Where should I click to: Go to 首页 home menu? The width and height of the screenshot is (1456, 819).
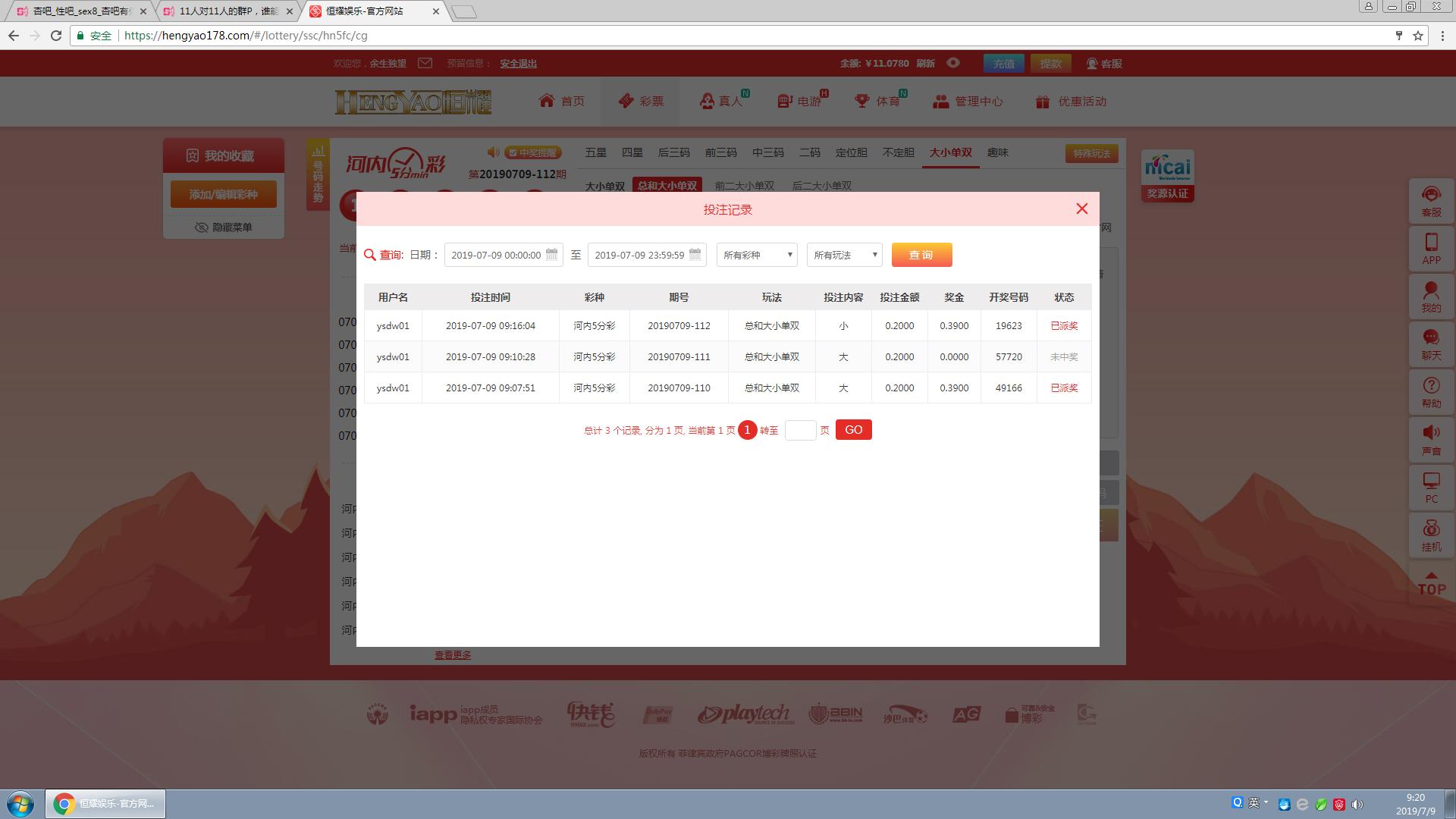[562, 101]
